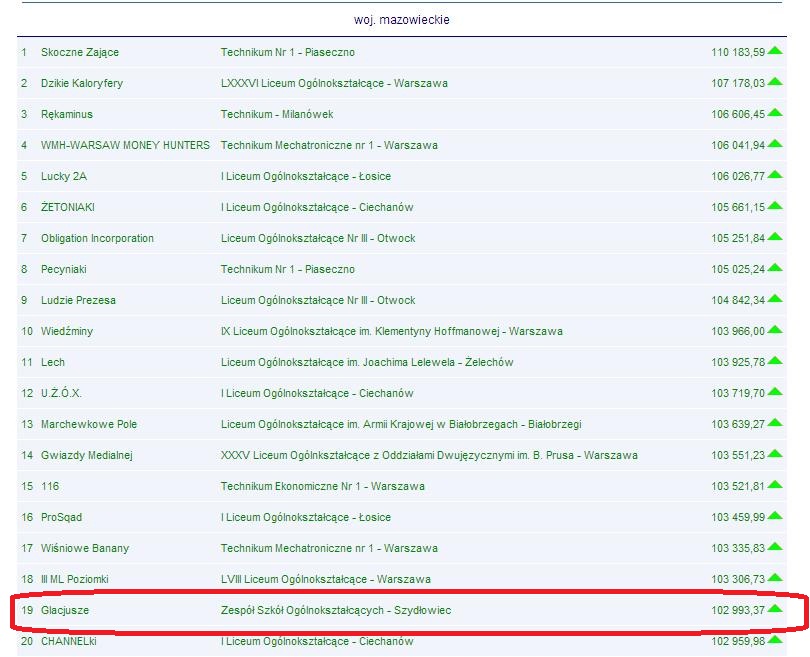810x657 pixels.
Task: Open the Gwiazdy Medialnej team entry
Action: (x=87, y=455)
